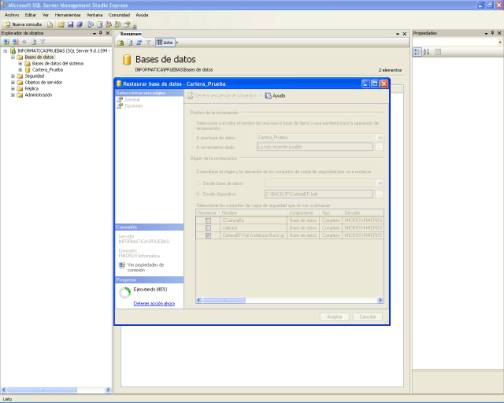Image resolution: width=504 pixels, height=403 pixels.
Task: Click the open folder icon in main toolbar
Action: click(61, 24)
